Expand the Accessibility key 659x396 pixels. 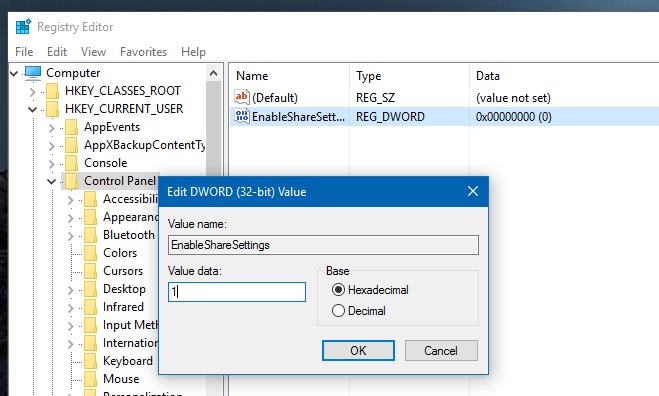coord(71,200)
